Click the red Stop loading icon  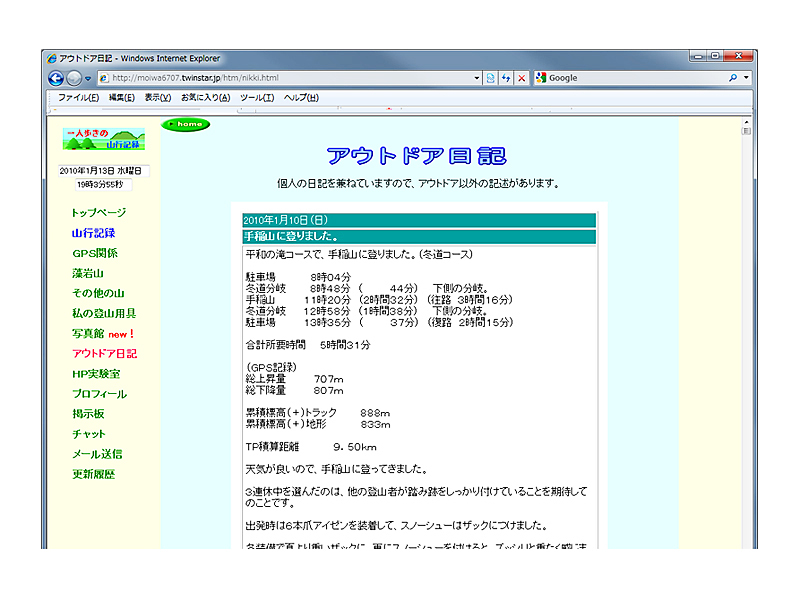point(521,78)
